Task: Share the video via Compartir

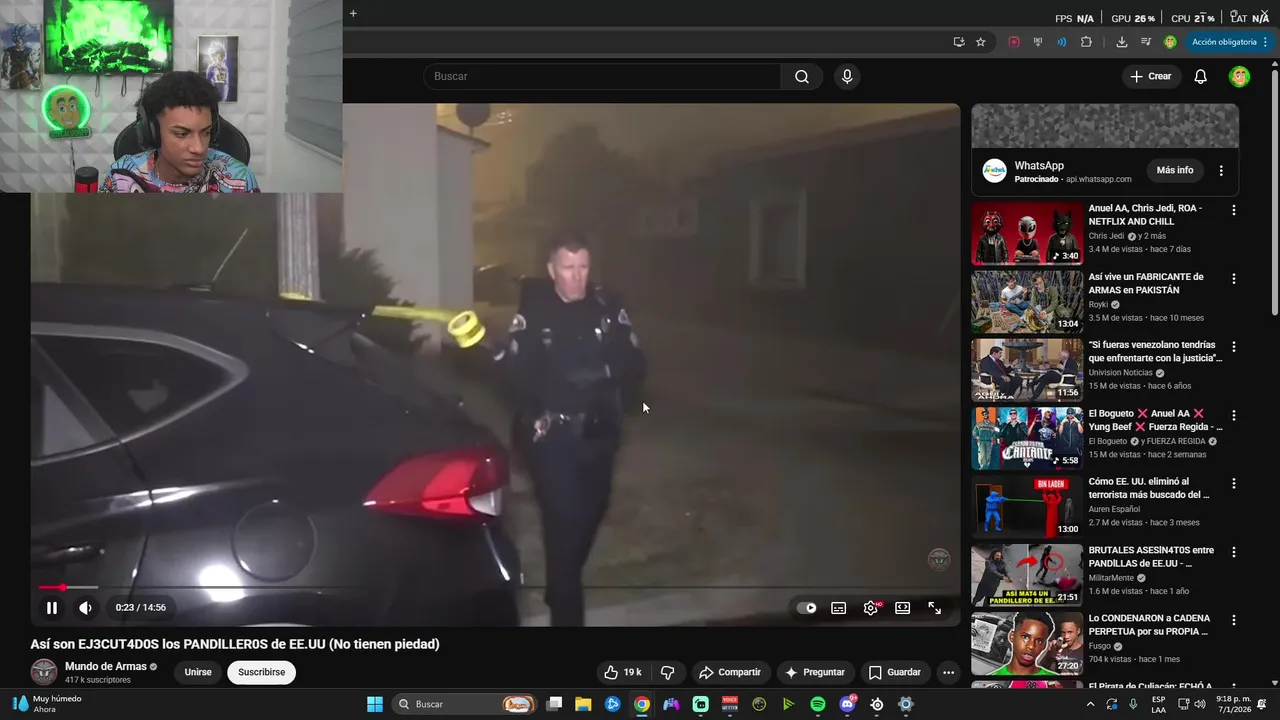Action: [730, 672]
